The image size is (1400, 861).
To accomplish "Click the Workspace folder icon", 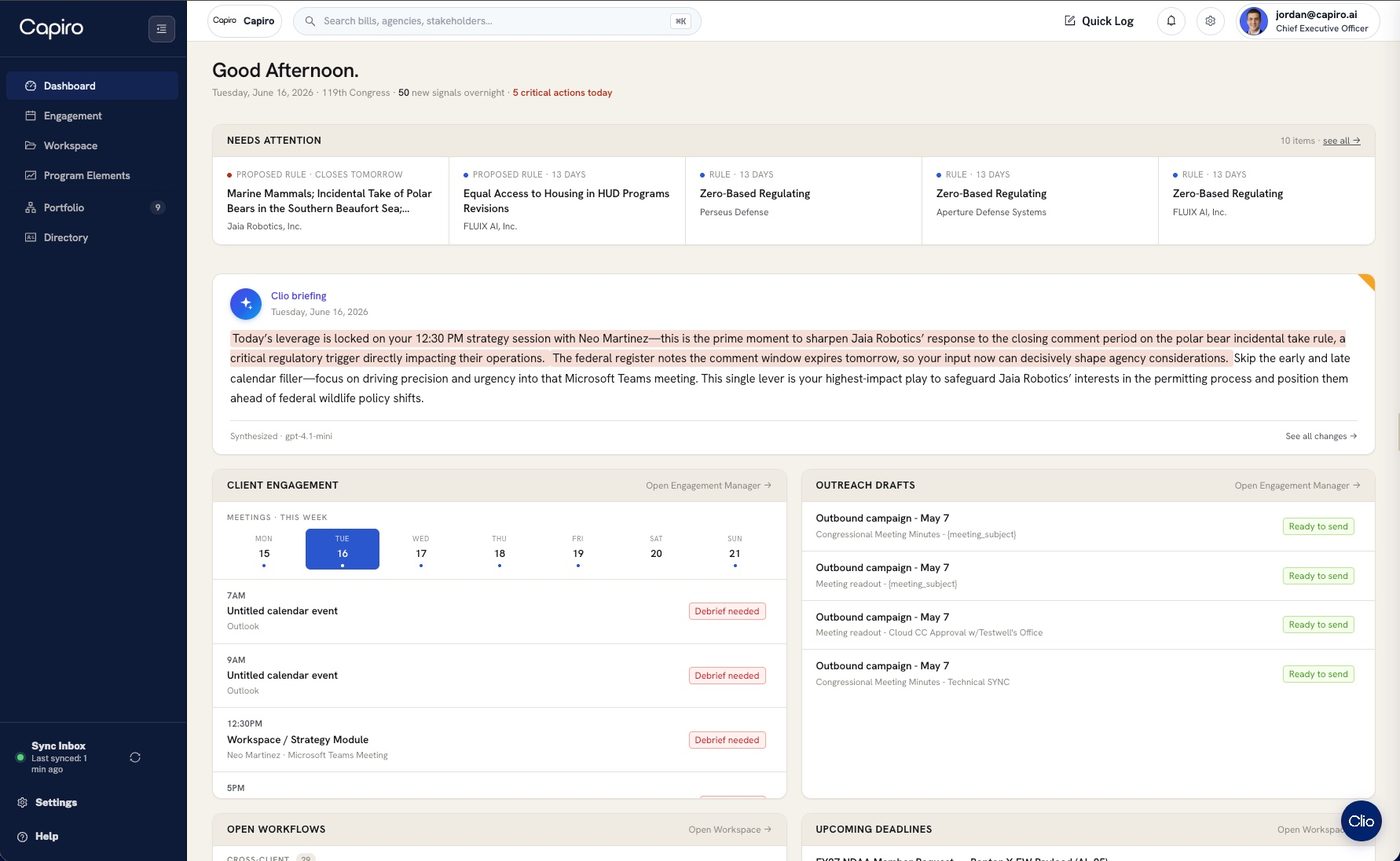I will (31, 146).
